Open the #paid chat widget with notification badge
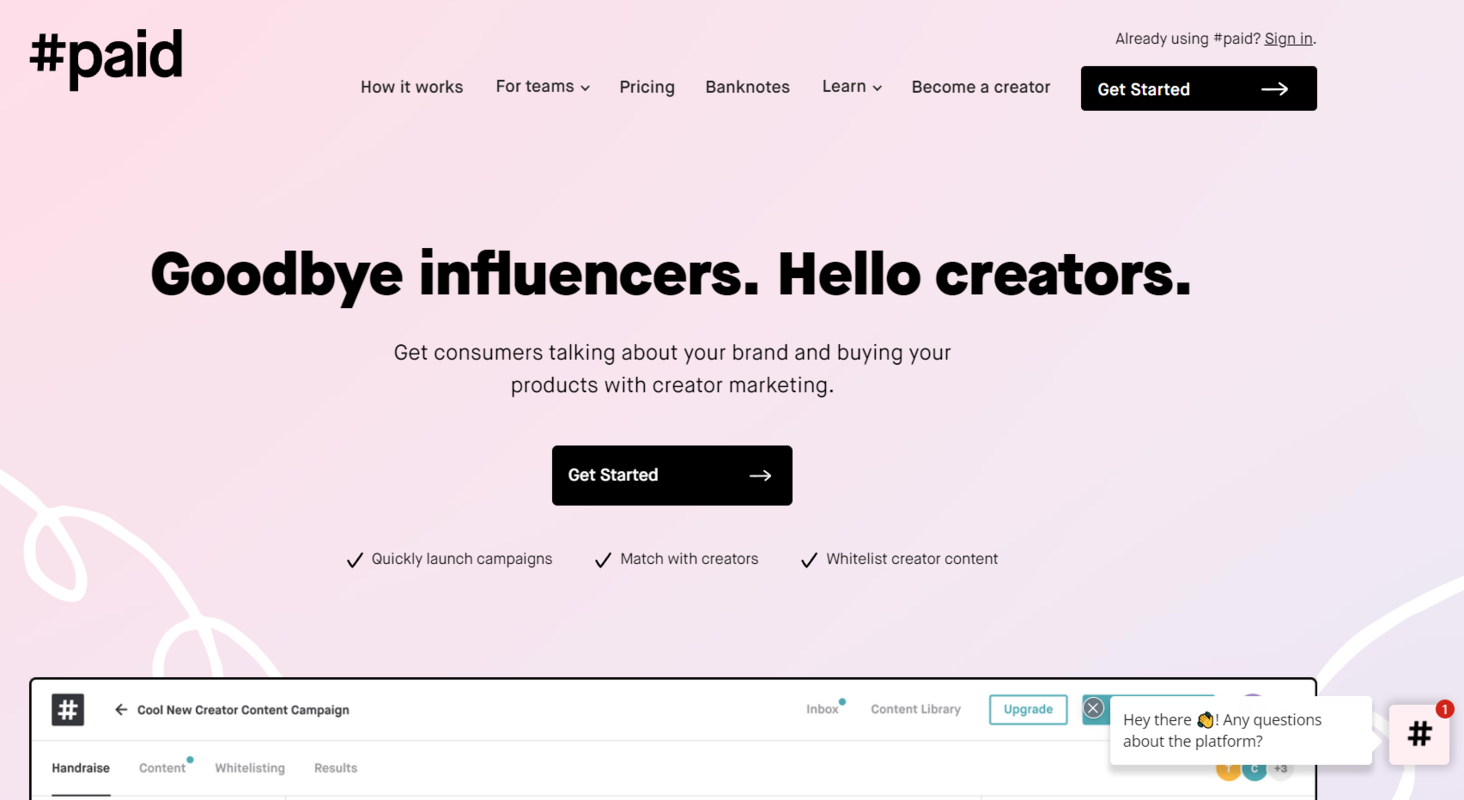The height and width of the screenshot is (800, 1464). 1419,735
